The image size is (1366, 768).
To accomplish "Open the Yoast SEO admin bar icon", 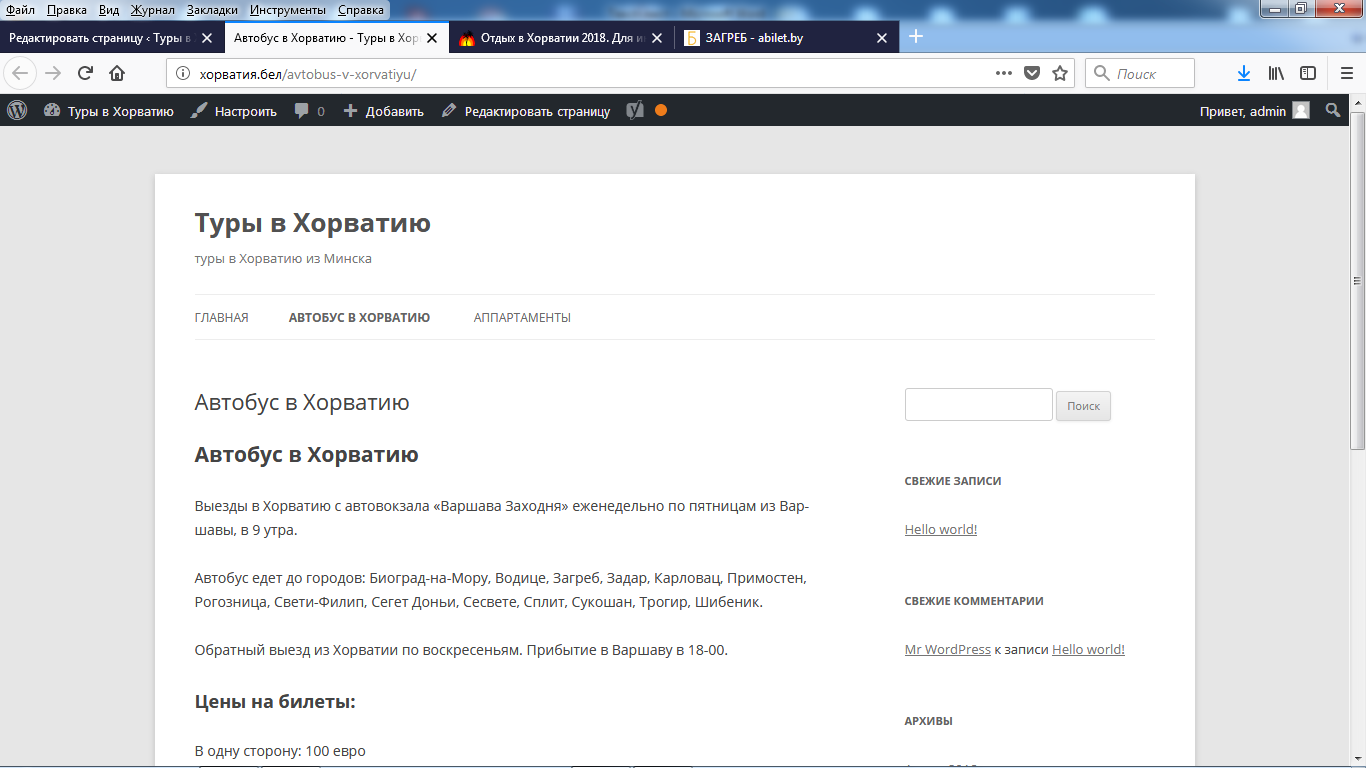I will tap(634, 111).
